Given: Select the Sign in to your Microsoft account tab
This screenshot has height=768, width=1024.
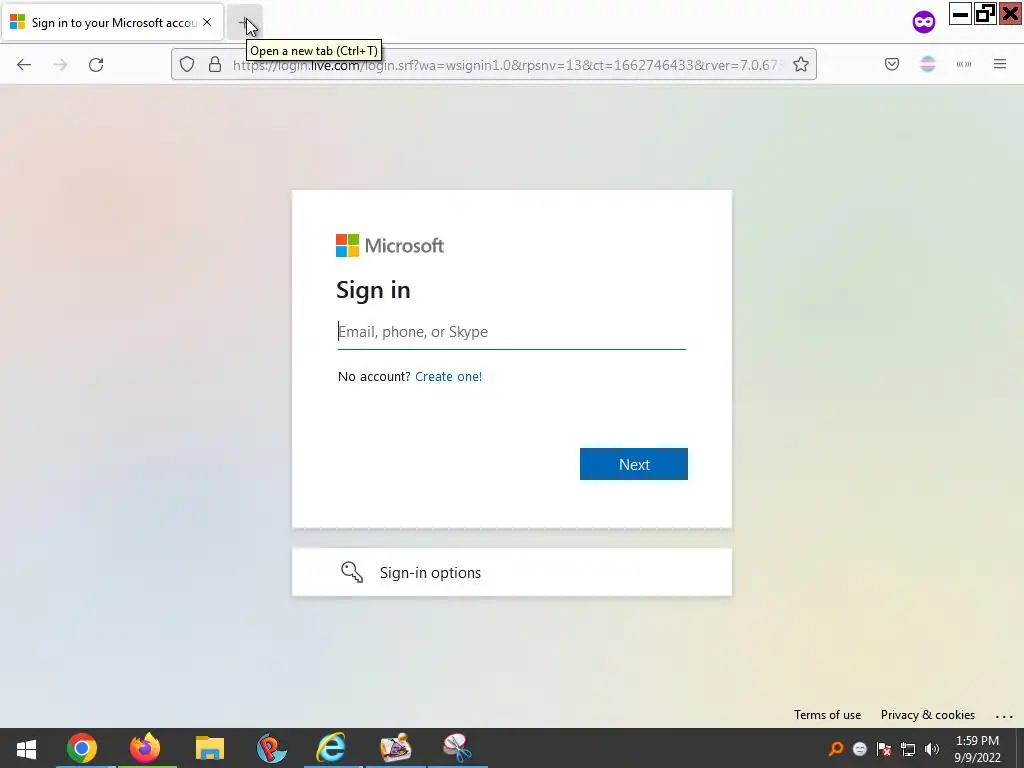Looking at the screenshot, I should point(112,23).
